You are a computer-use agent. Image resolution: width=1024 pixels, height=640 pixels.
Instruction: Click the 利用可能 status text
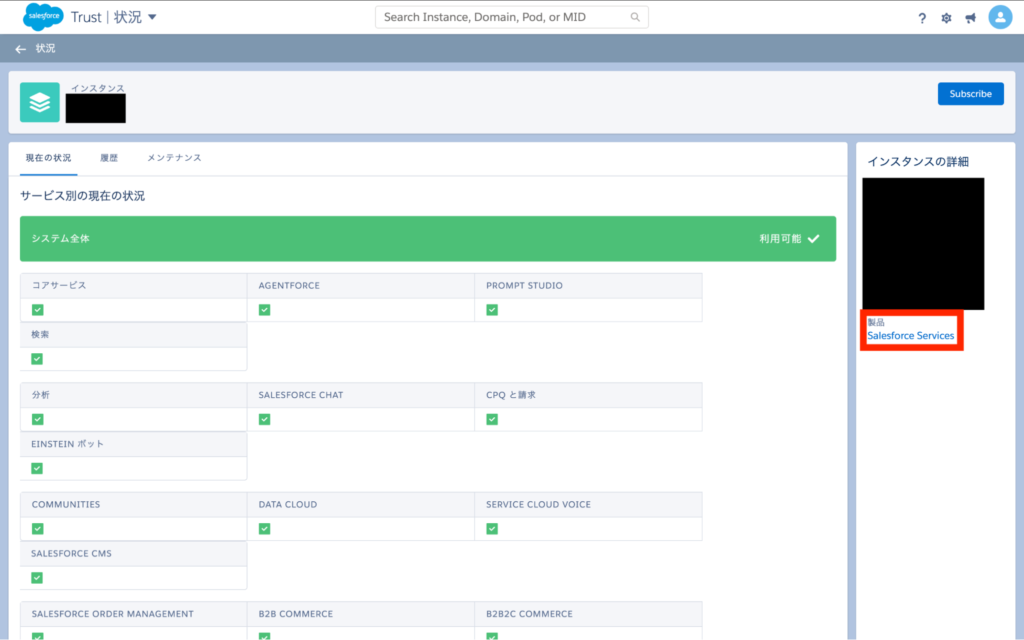pos(780,239)
